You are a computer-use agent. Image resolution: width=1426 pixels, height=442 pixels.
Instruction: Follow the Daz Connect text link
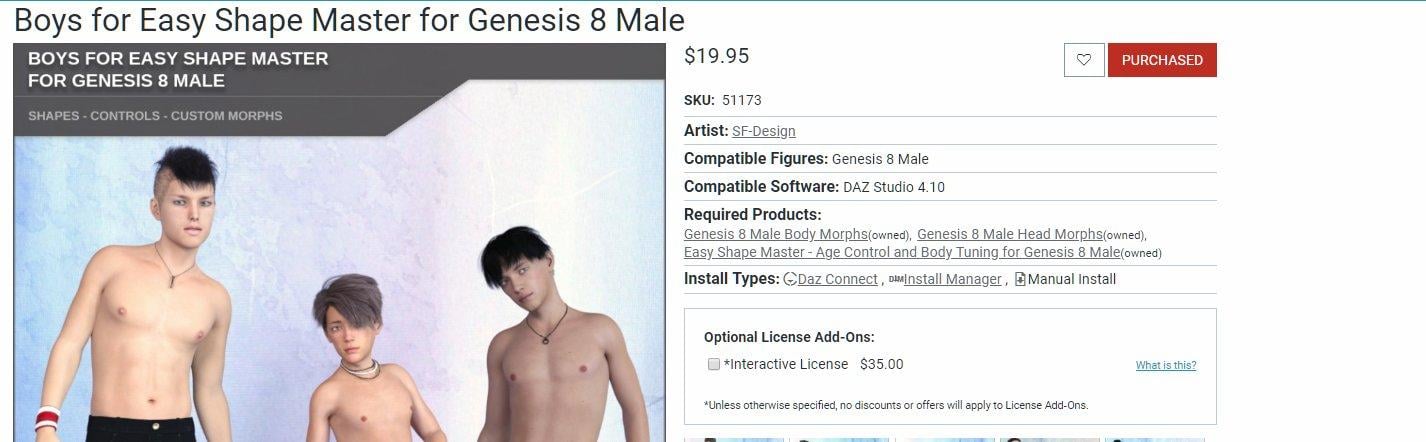838,280
